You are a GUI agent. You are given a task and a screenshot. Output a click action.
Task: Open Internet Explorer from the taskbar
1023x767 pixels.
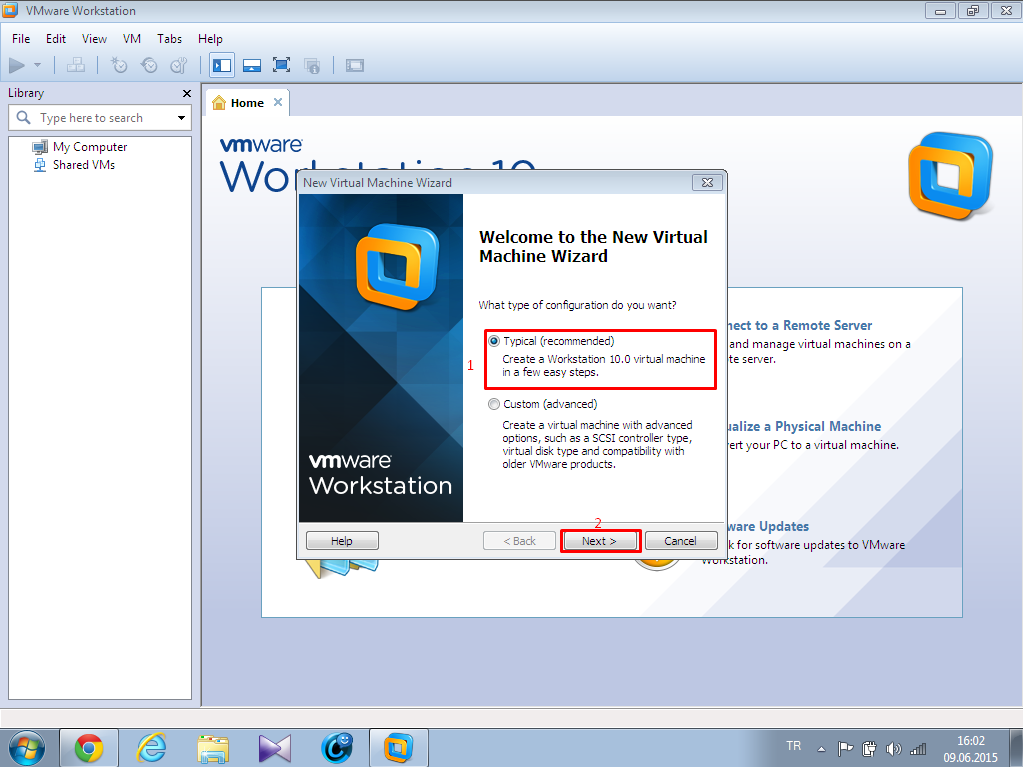point(151,747)
